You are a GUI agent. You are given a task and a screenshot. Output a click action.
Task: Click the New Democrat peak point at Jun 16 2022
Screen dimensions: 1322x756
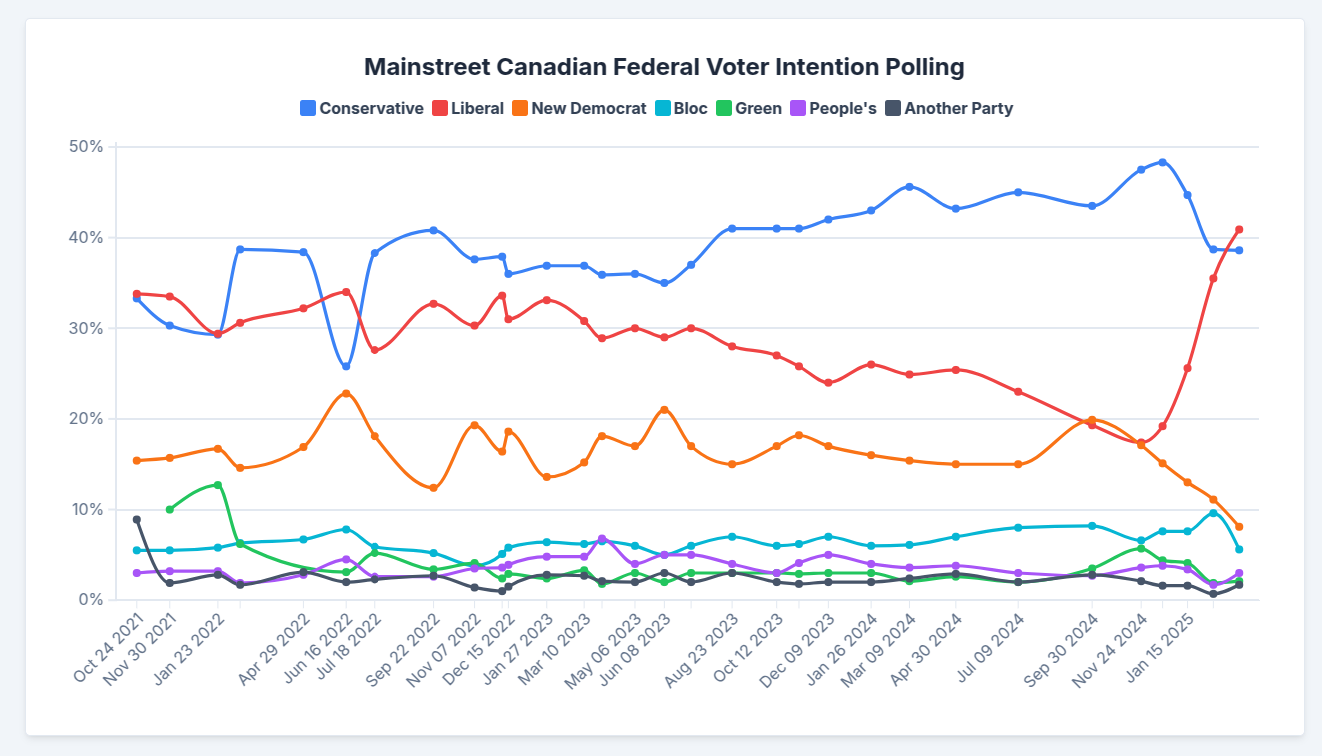[346, 393]
